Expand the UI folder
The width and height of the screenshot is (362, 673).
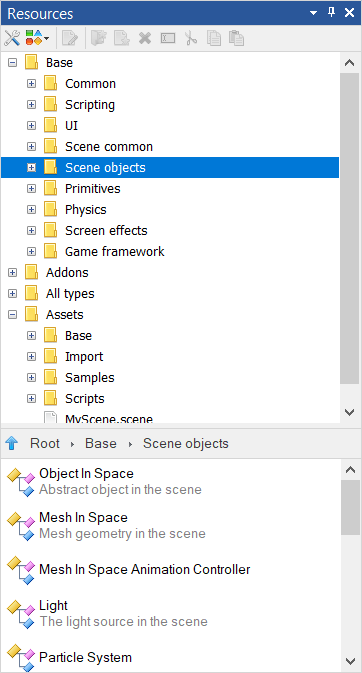31,126
